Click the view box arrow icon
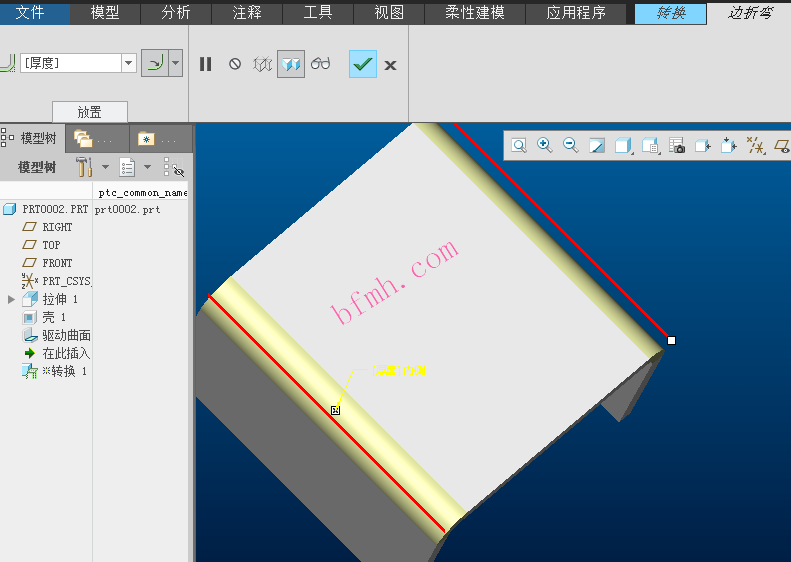The image size is (791, 562). click(703, 146)
